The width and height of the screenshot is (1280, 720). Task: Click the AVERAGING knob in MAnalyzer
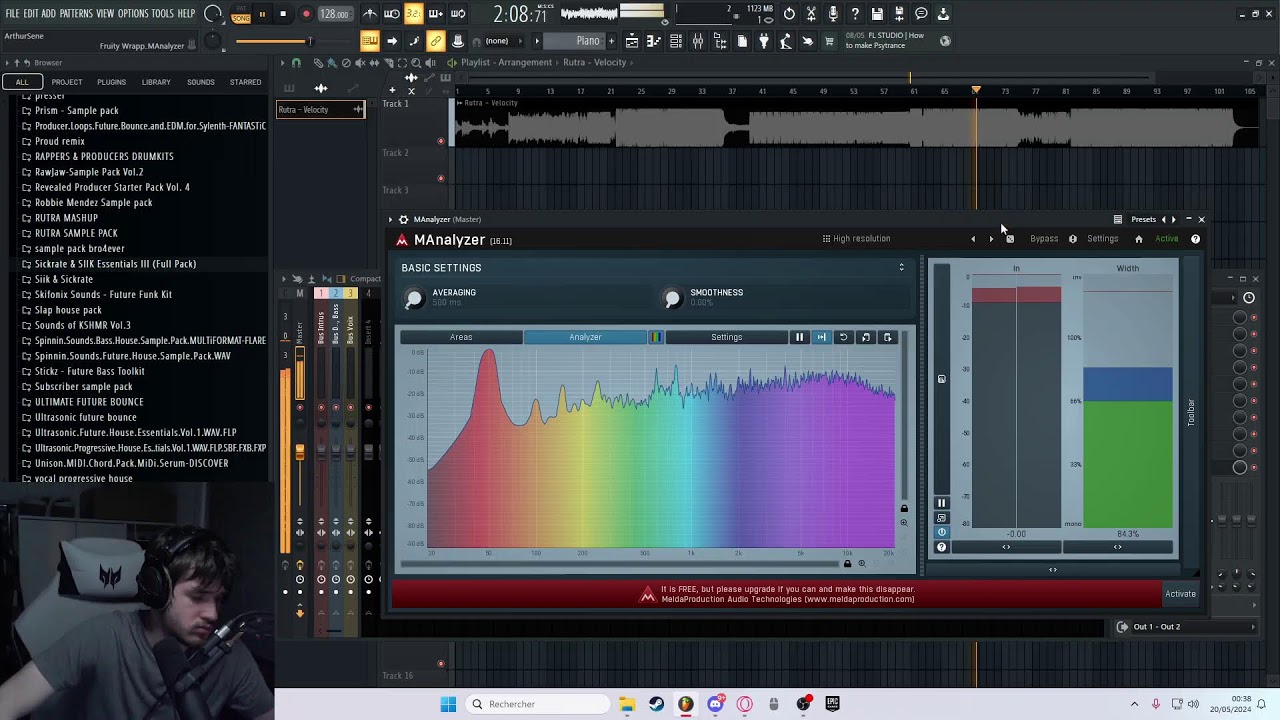[413, 298]
